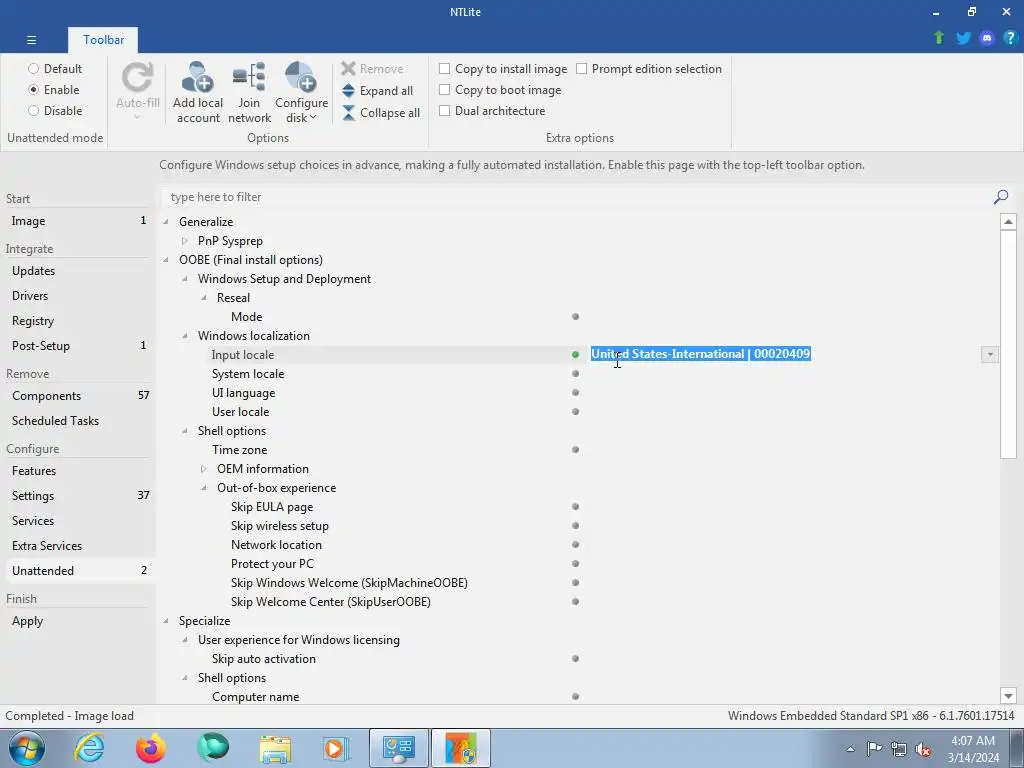
Task: Collapse the Out-of-box experience node
Action: [204, 487]
